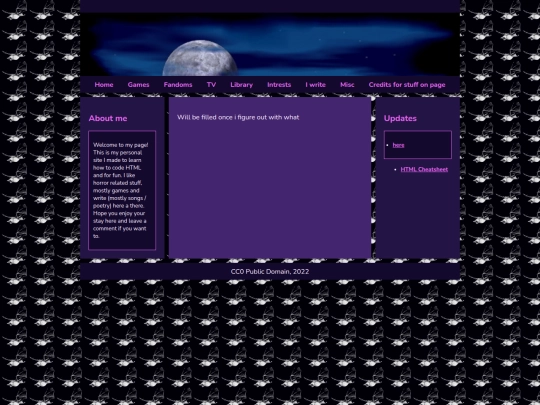Go to the Games page
Screen dimensions: 540x405
pyautogui.click(x=138, y=85)
